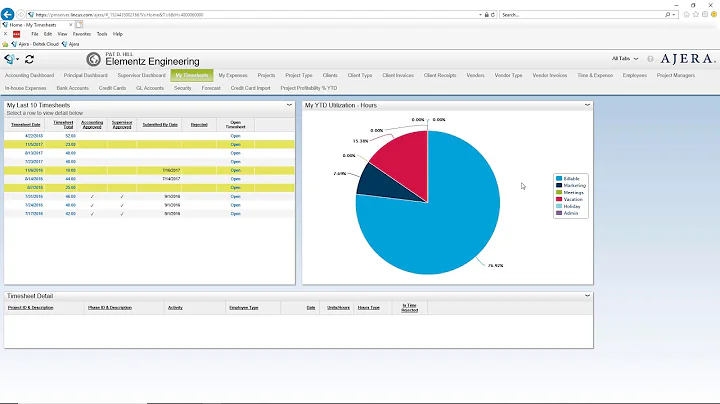Click the red toolbar icon beside File
The width and height of the screenshot is (720, 404).
(17, 34)
